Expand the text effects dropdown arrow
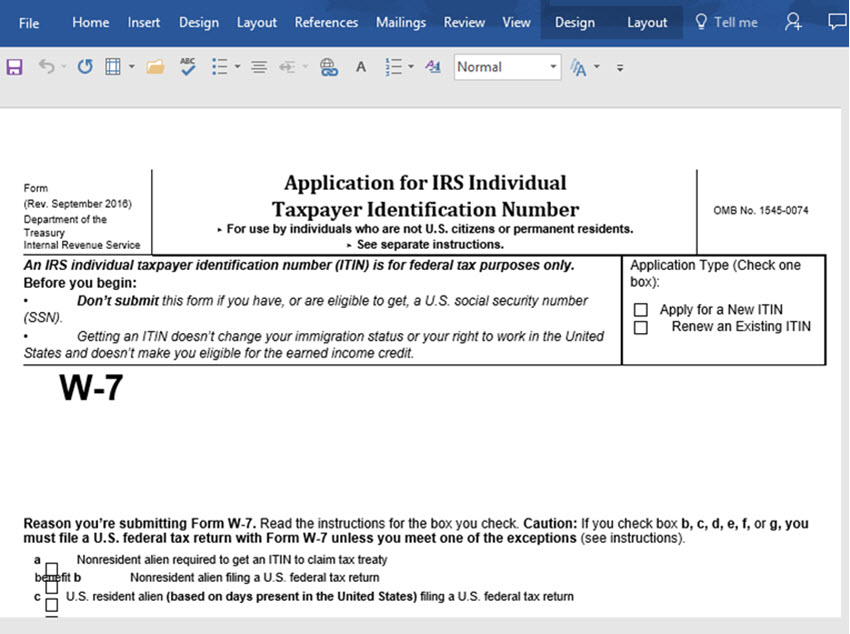 597,67
